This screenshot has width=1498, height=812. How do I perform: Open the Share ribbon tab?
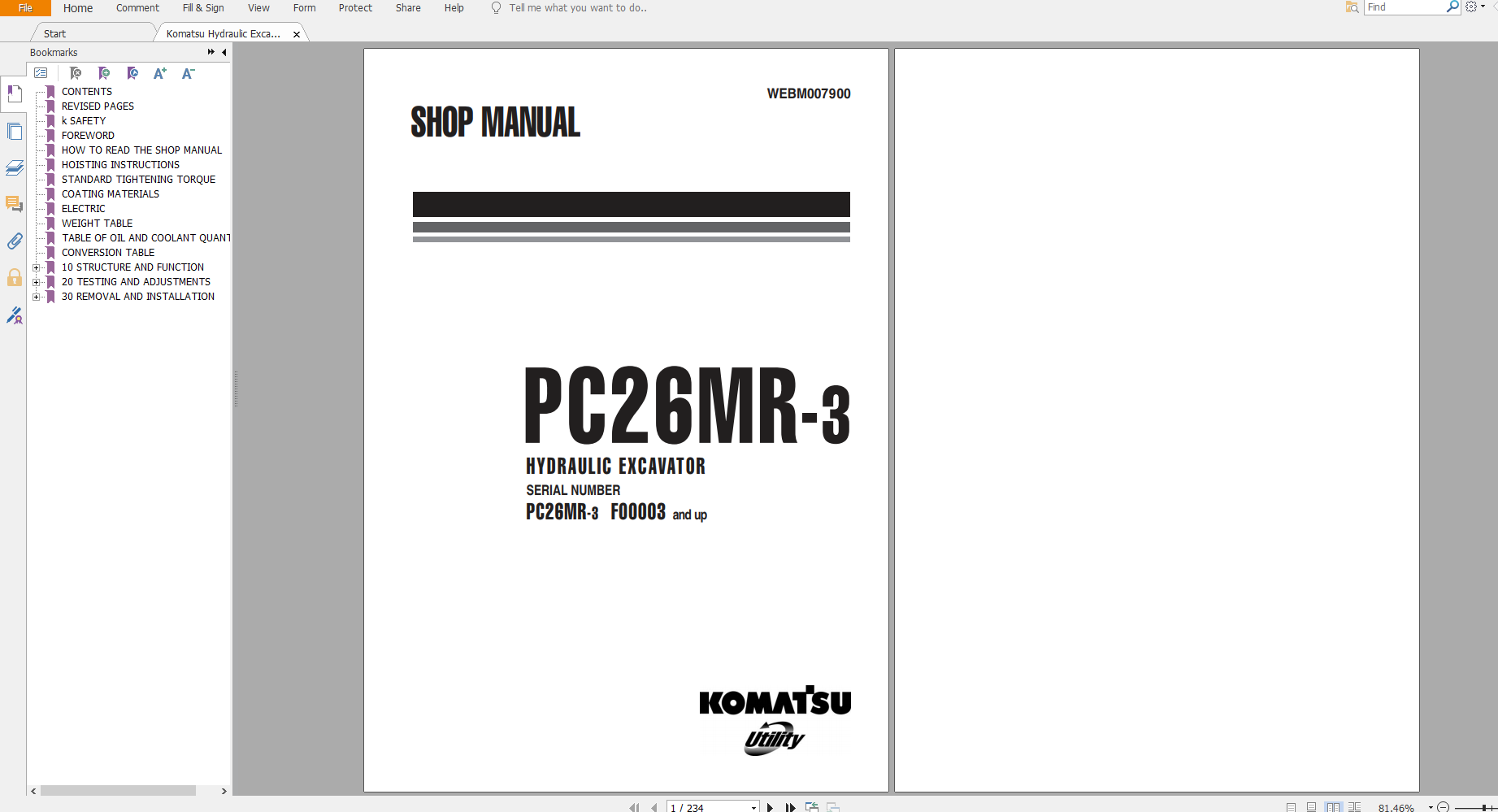pyautogui.click(x=408, y=8)
